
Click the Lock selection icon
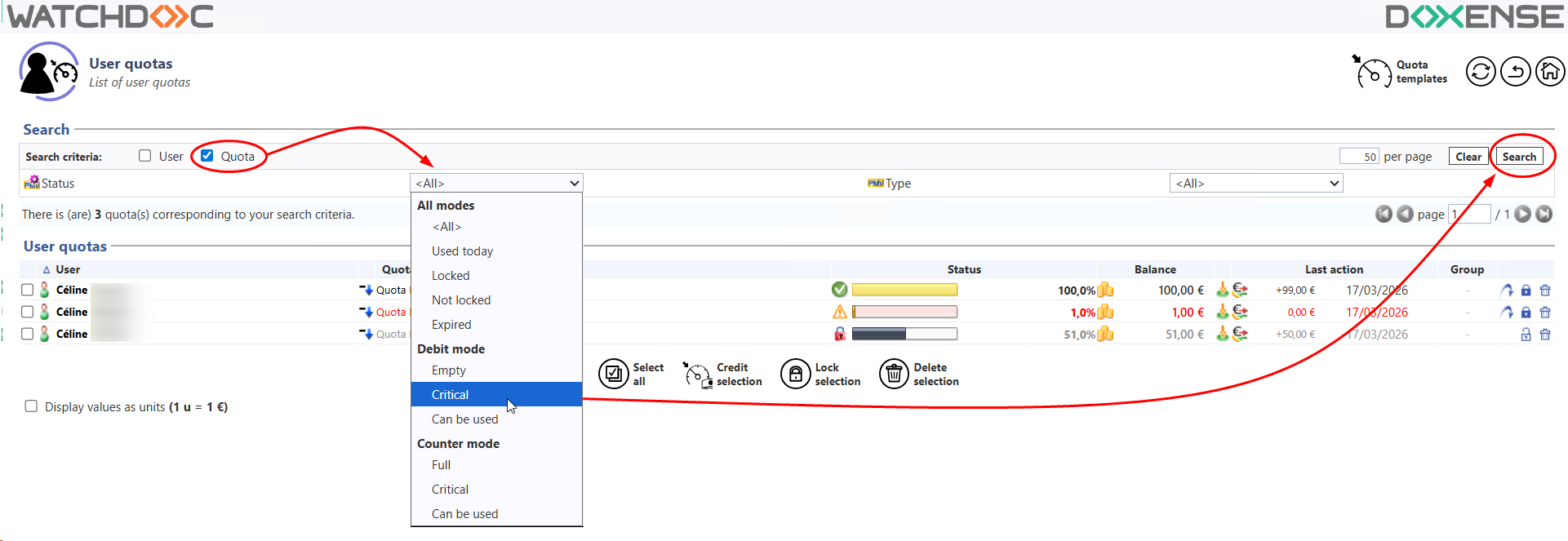click(795, 375)
